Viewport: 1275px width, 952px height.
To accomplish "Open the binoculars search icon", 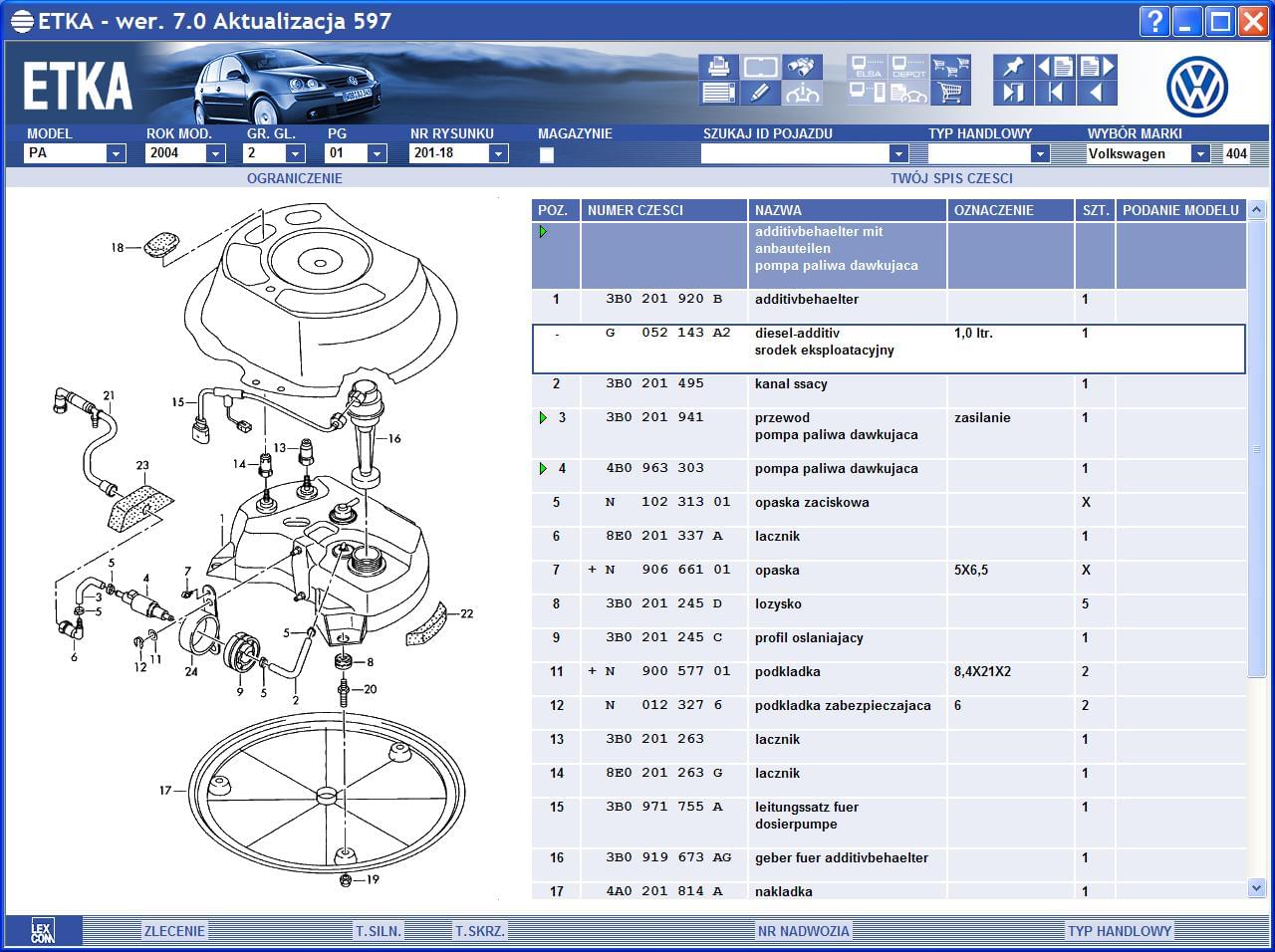I will [802, 67].
